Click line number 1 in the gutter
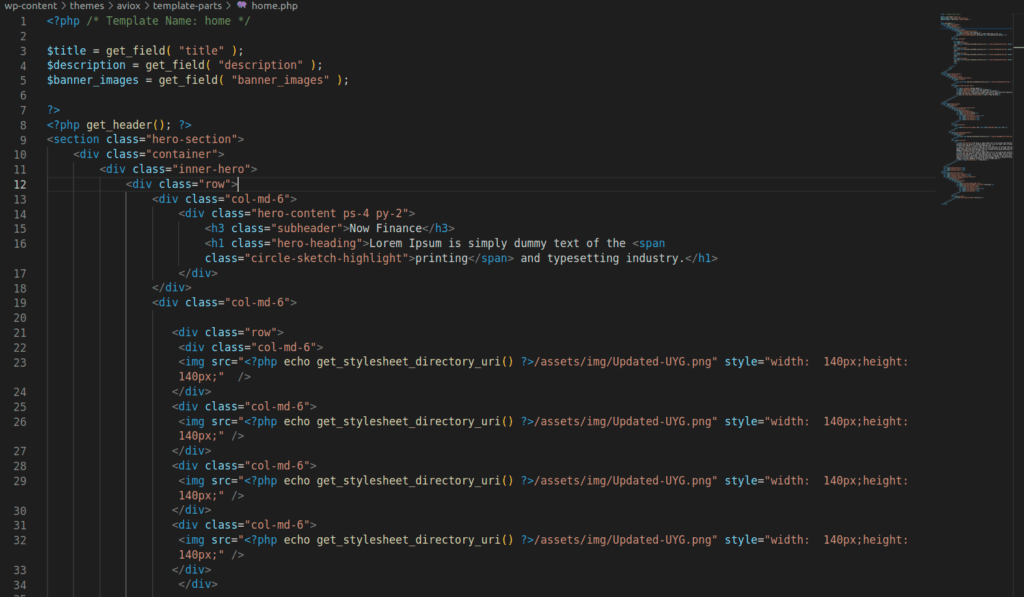 (x=23, y=21)
